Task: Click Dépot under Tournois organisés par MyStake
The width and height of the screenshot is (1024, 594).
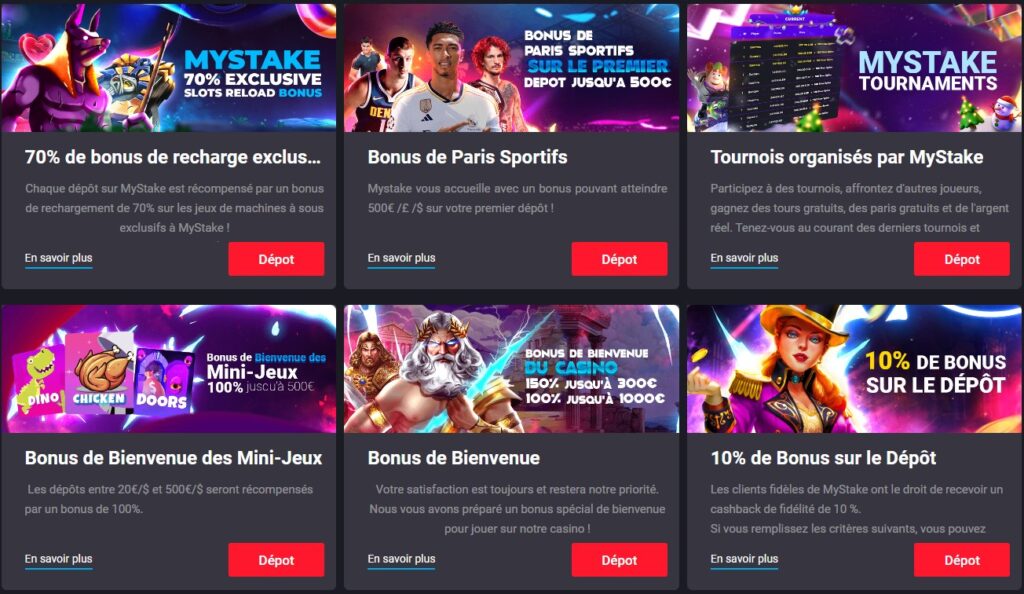Action: (962, 259)
